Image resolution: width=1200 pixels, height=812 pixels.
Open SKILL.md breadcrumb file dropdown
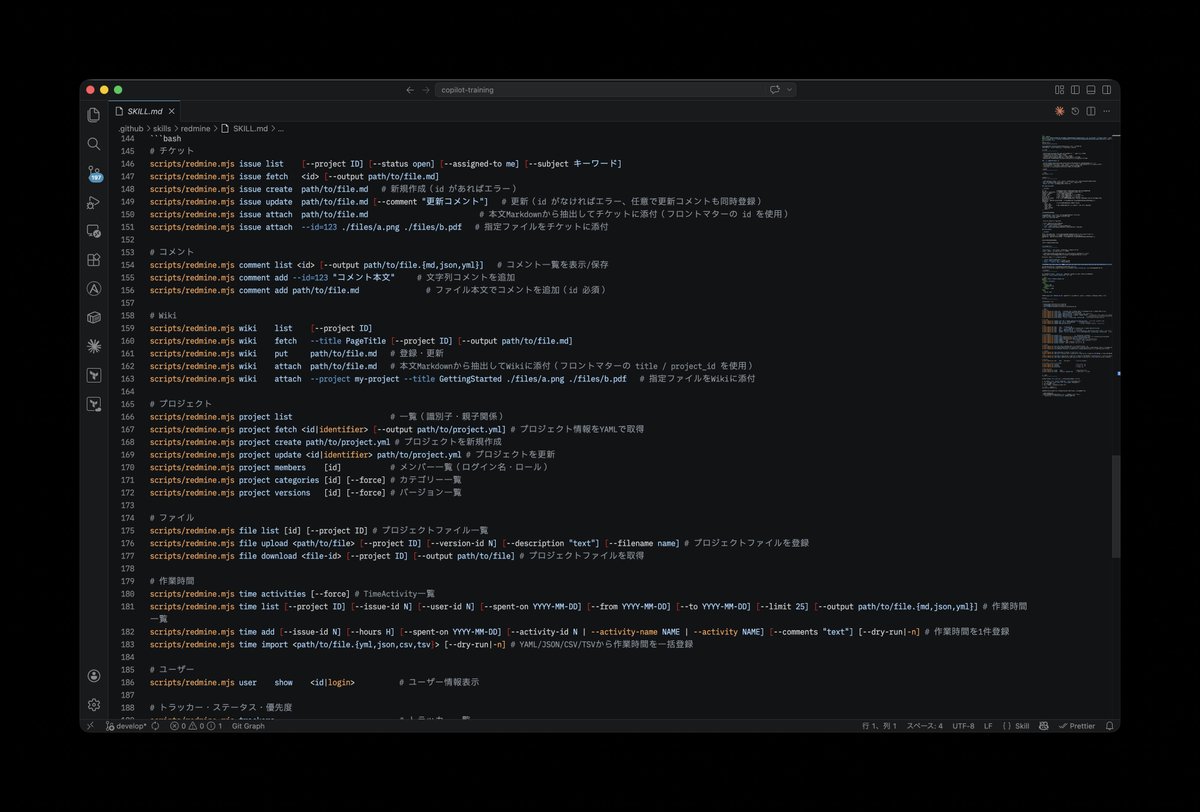point(245,129)
